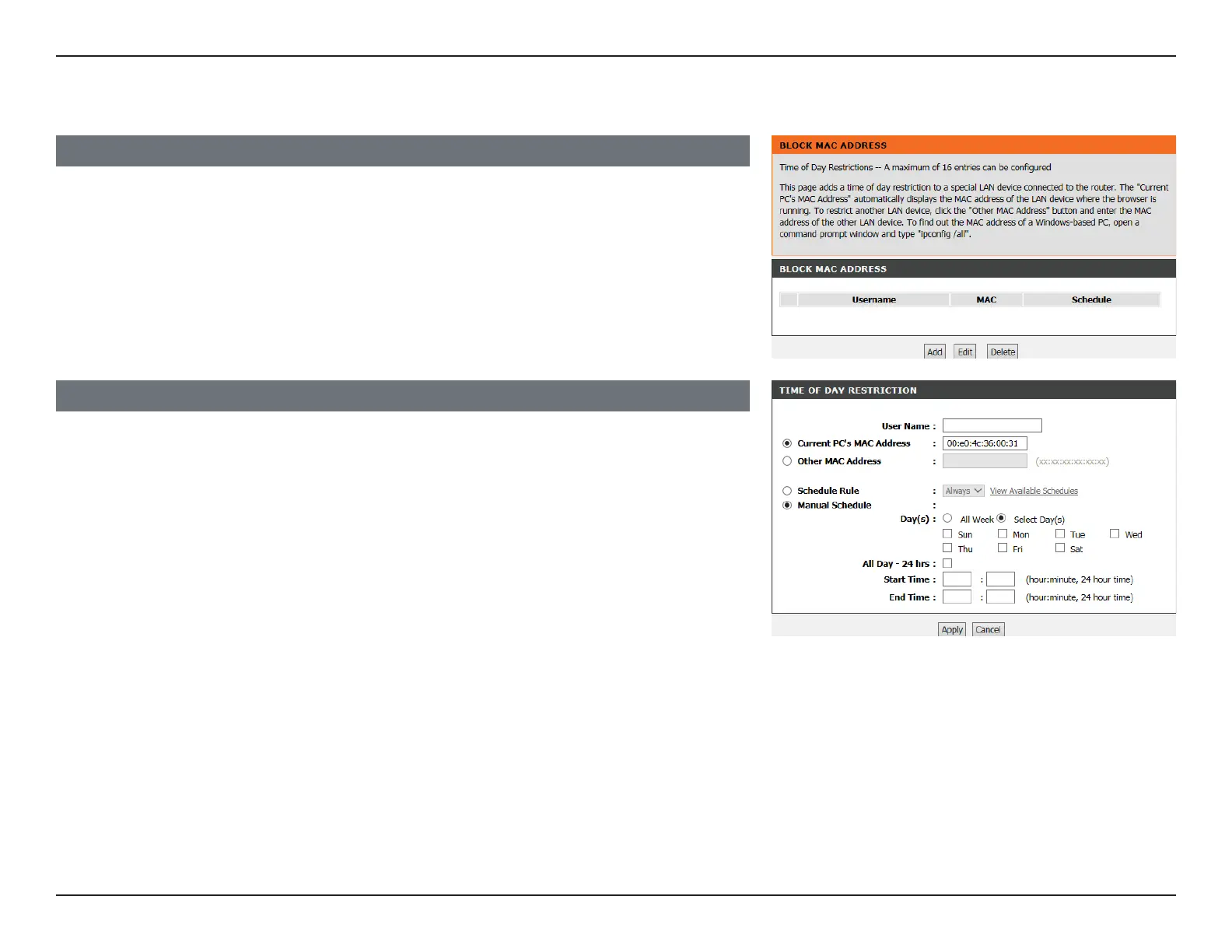The width and height of the screenshot is (1232, 952).
Task: Click the End Time minute field
Action: coord(1000,597)
